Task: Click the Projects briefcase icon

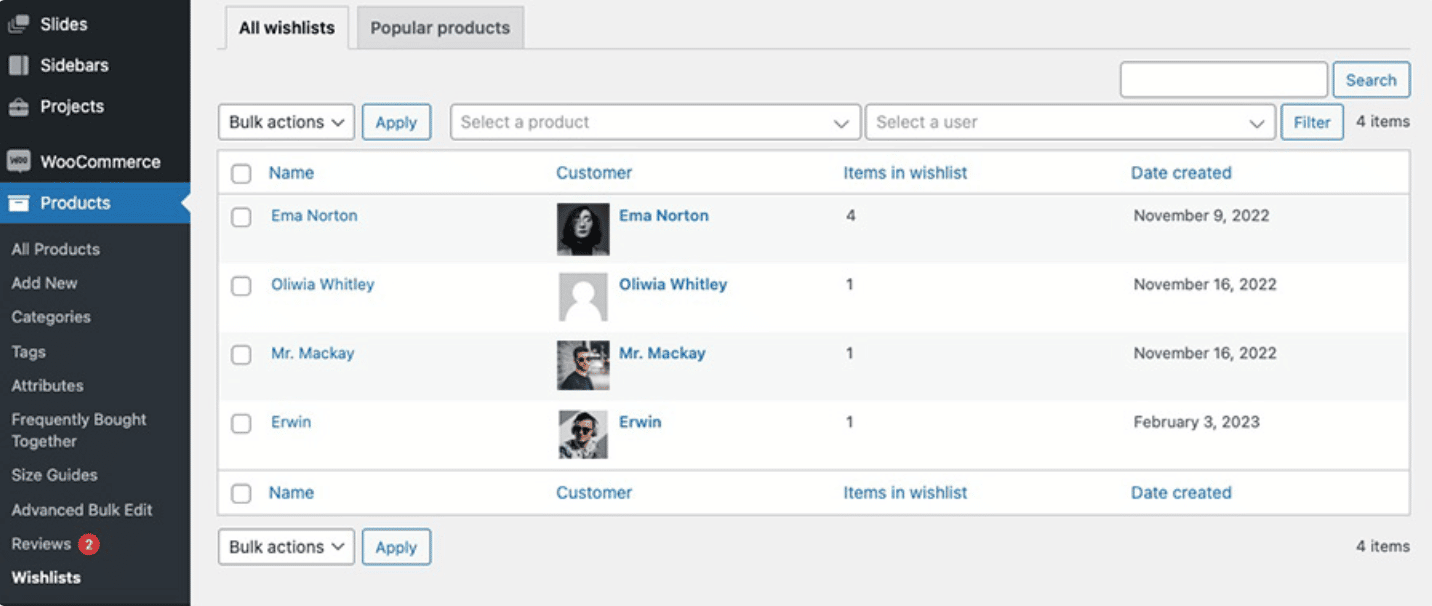Action: tap(18, 107)
